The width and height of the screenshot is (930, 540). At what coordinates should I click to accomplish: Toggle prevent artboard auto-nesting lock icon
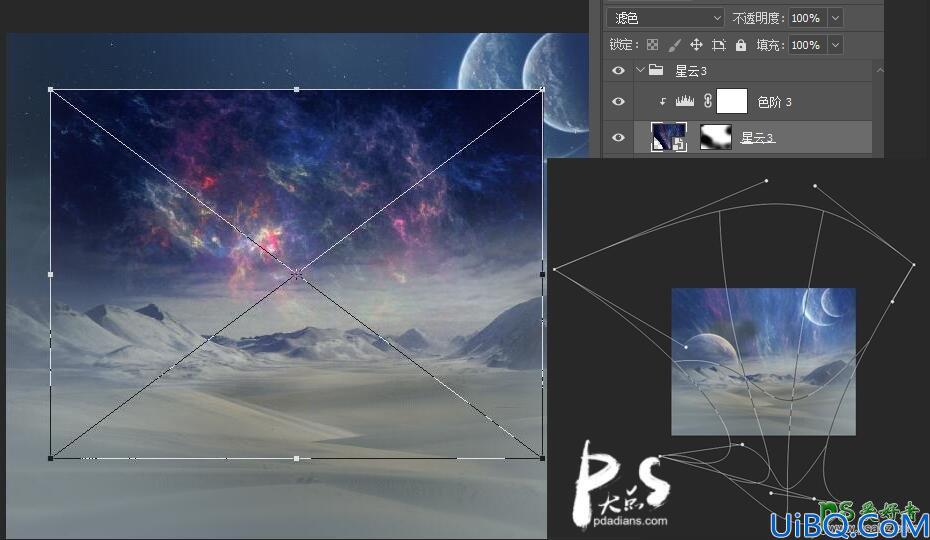[x=718, y=45]
